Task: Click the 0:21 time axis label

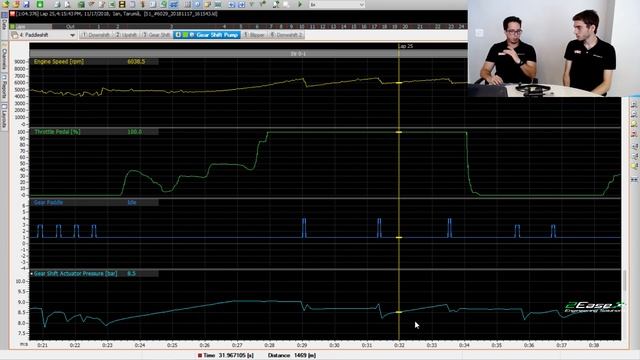Action: click(42, 345)
